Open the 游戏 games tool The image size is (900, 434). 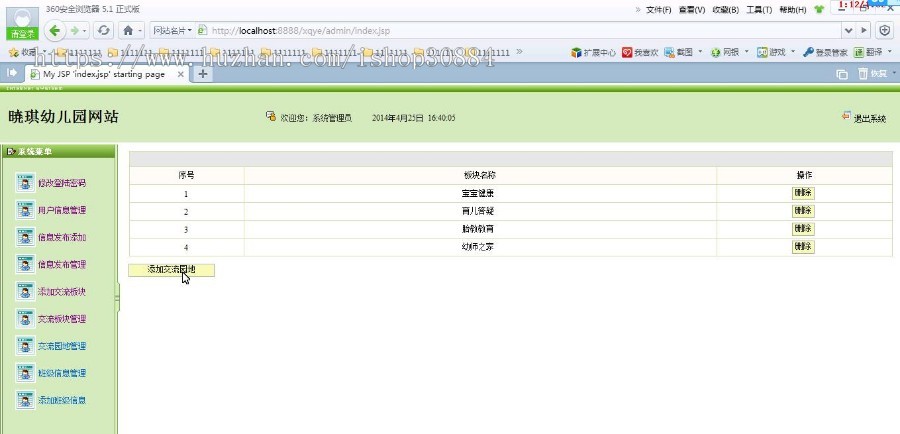(x=771, y=52)
